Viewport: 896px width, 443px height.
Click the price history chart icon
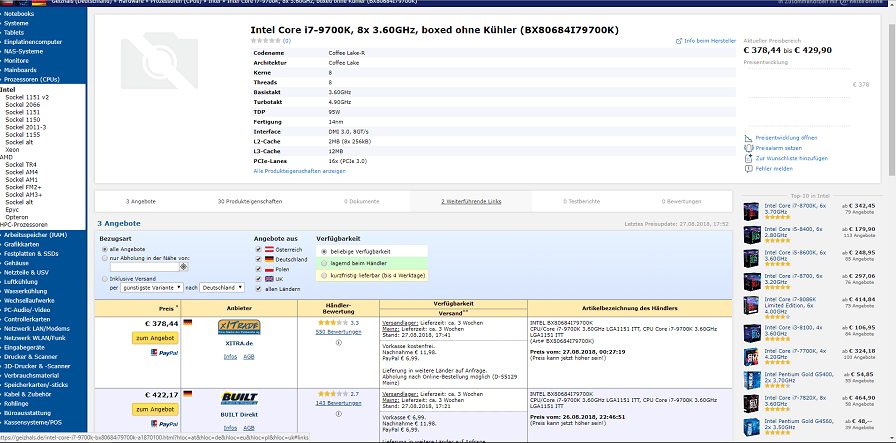point(749,138)
